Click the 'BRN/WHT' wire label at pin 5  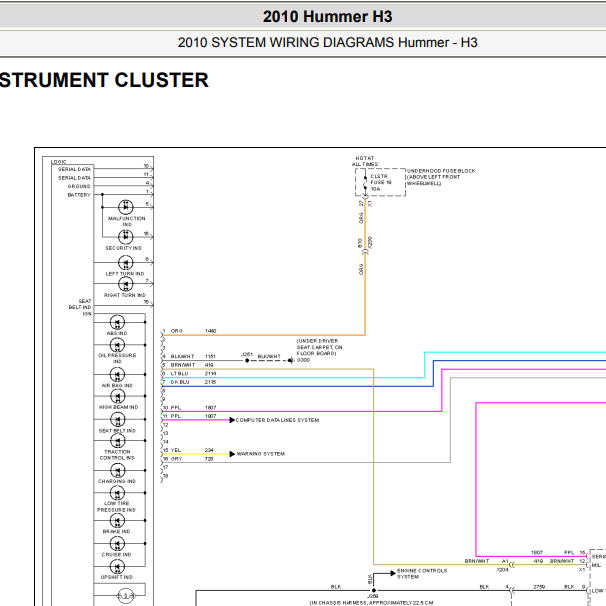pos(183,365)
